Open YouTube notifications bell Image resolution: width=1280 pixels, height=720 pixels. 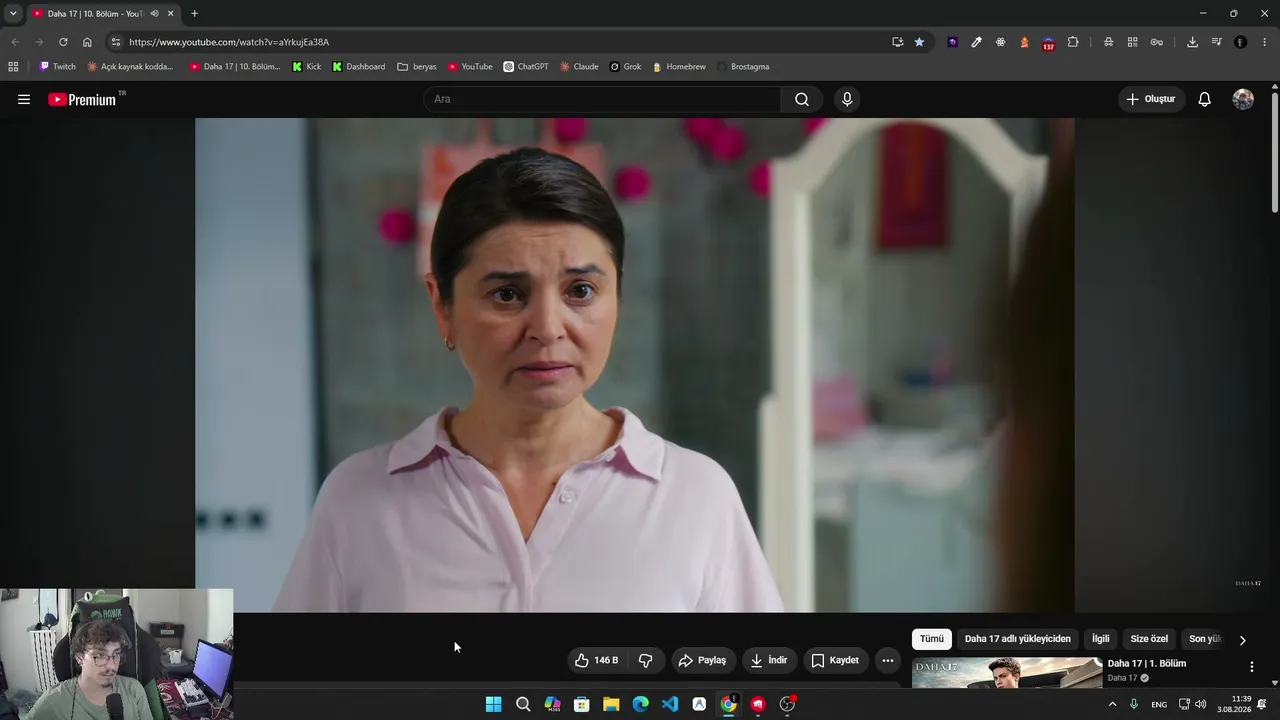coord(1205,99)
